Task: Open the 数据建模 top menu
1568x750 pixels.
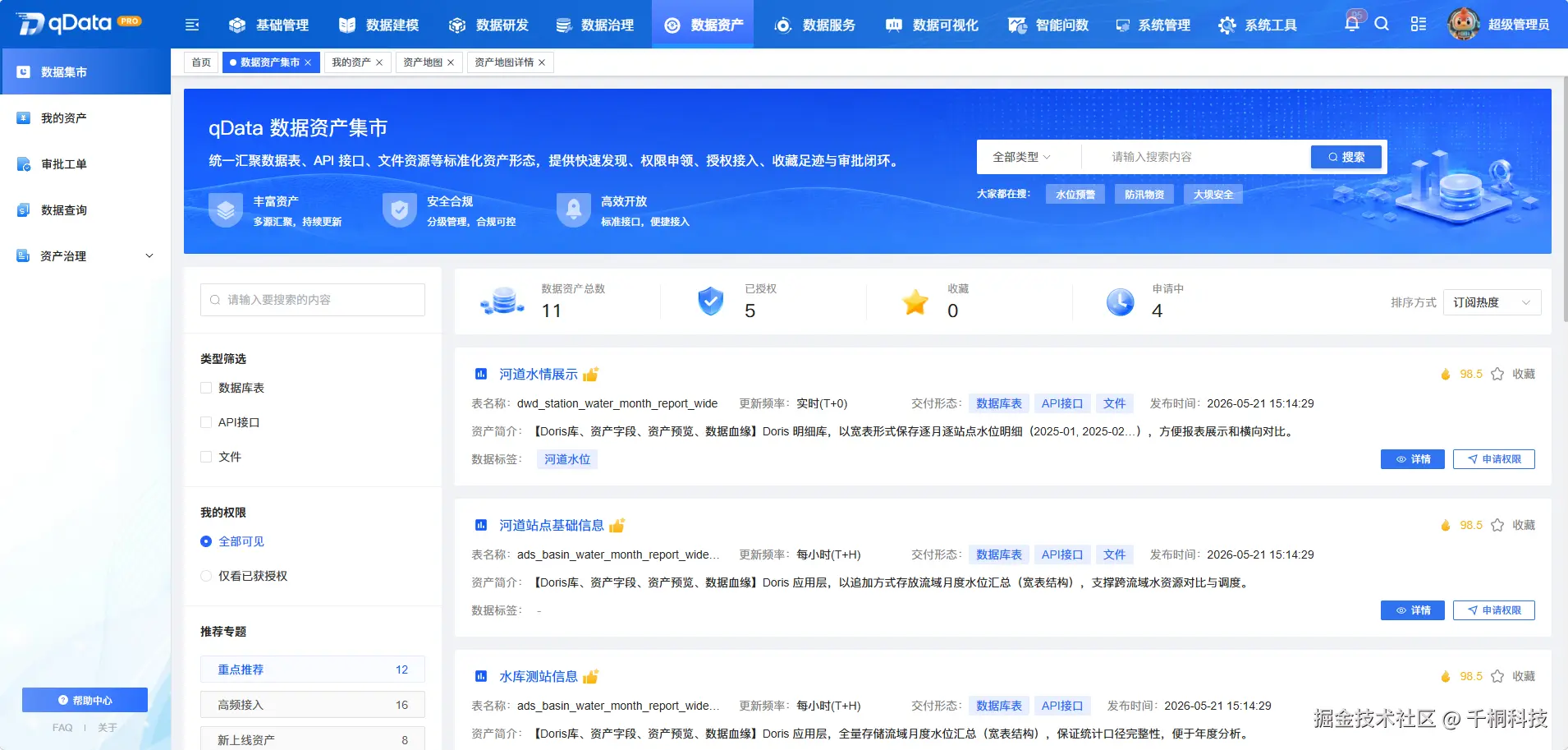Action: 379,25
